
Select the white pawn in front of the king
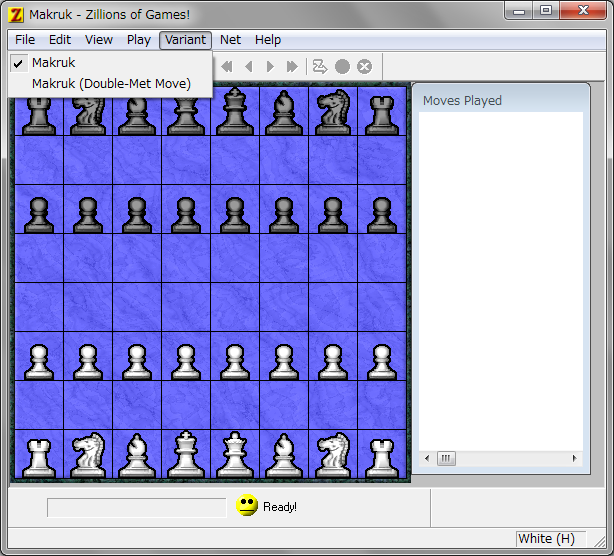186,362
